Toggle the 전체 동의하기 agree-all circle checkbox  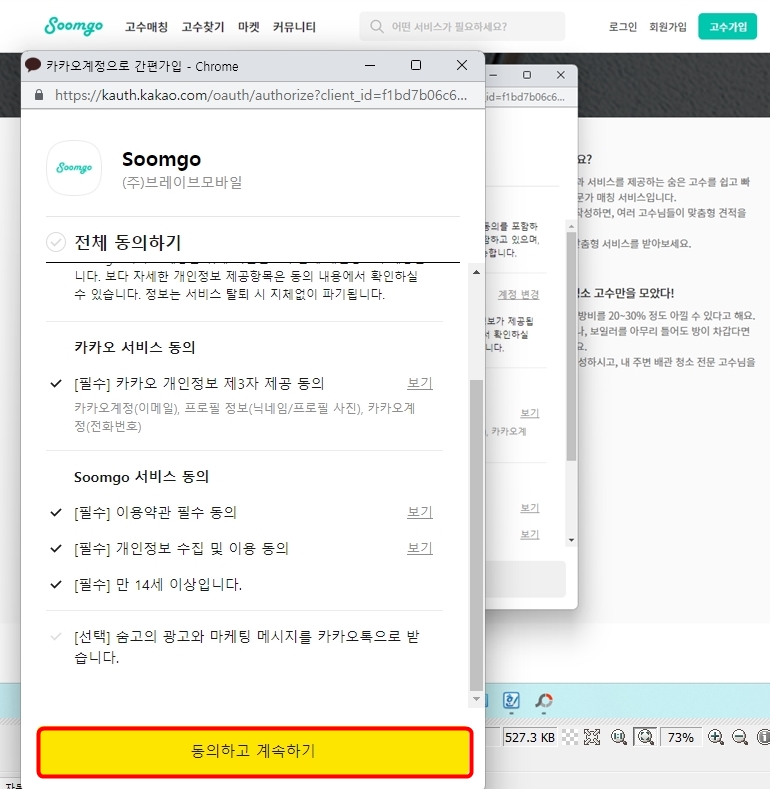coord(56,242)
